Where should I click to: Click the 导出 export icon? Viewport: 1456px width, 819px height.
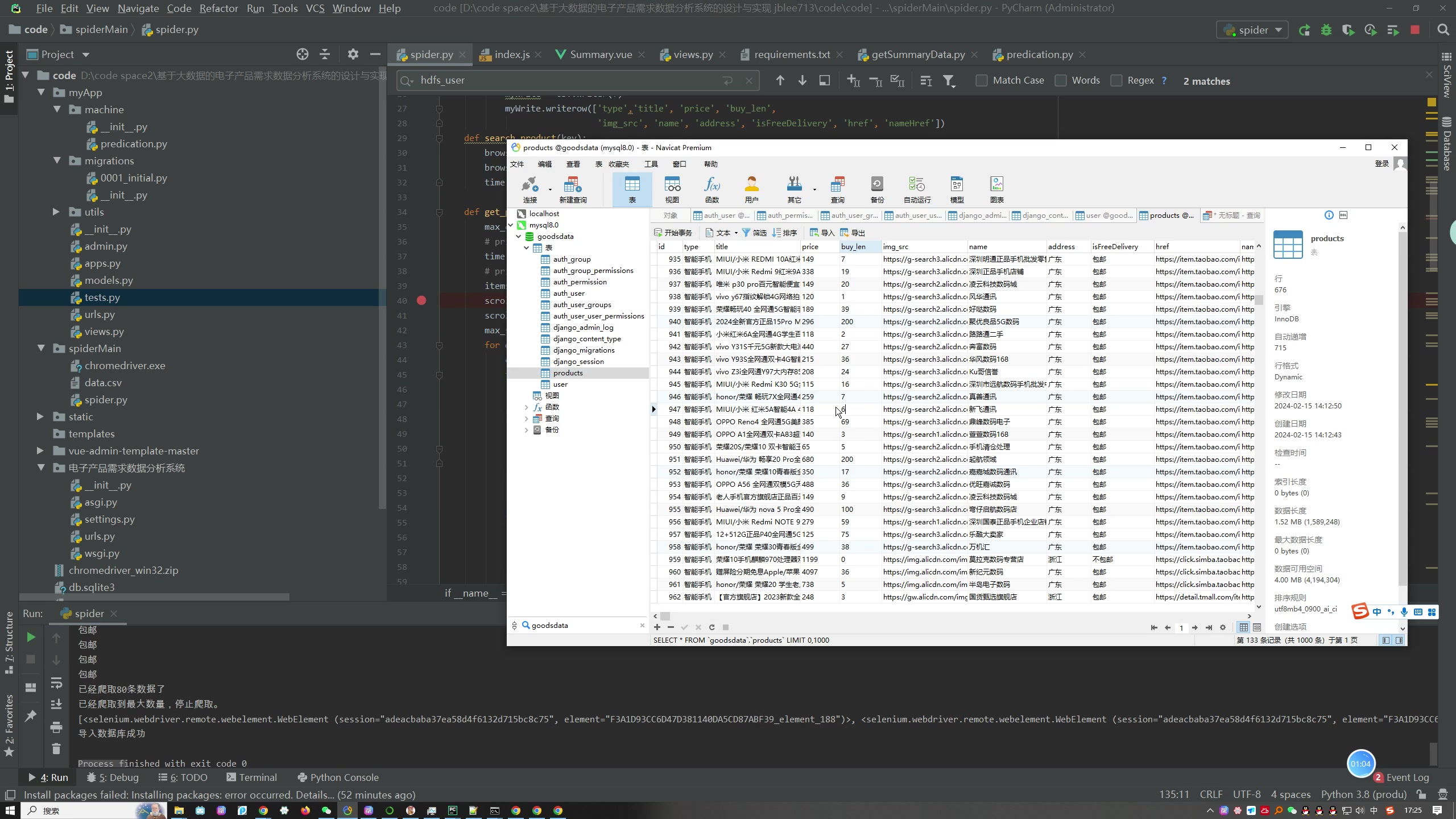point(853,233)
